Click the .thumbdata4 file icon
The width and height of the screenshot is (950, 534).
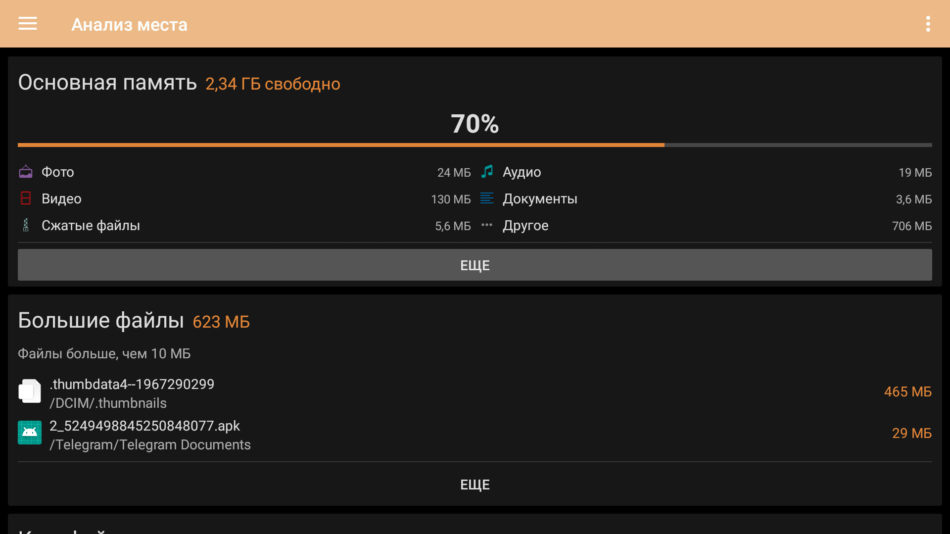click(x=29, y=392)
